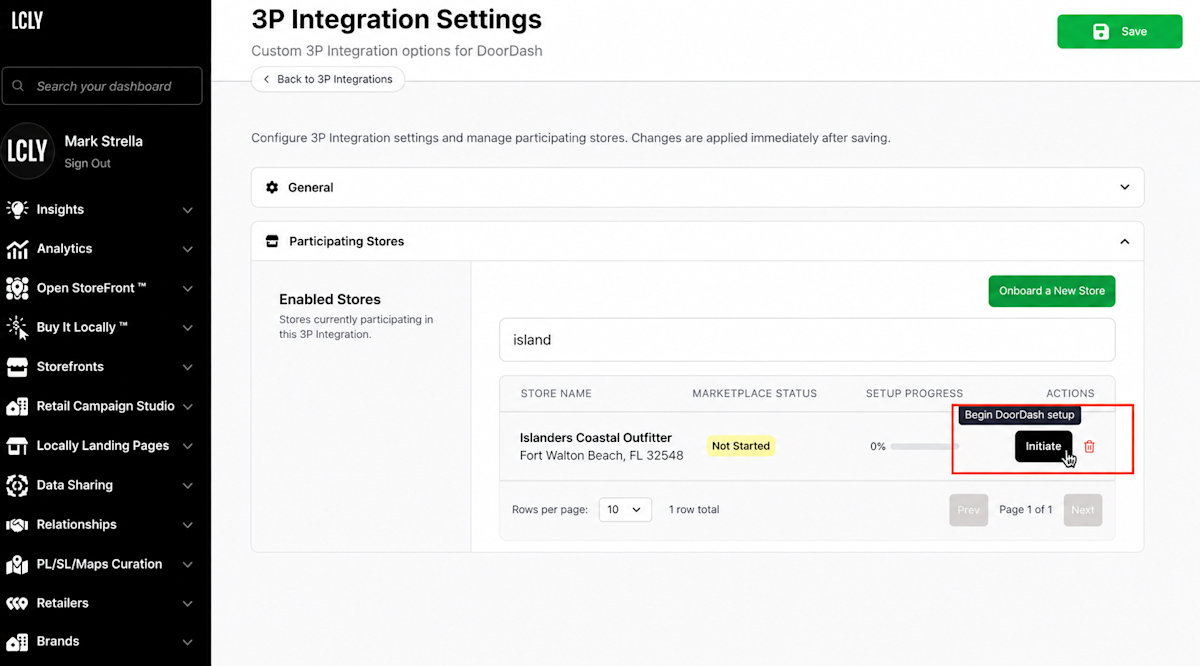Viewport: 1200px width, 666px height.
Task: Expand the Relationships chevron
Action: (188, 525)
